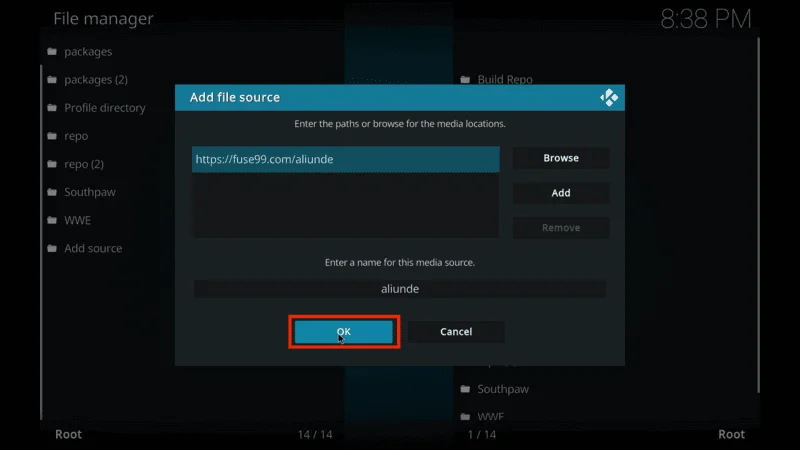This screenshot has height=450, width=800.
Task: Edit the media source name field aliunde
Action: click(399, 289)
